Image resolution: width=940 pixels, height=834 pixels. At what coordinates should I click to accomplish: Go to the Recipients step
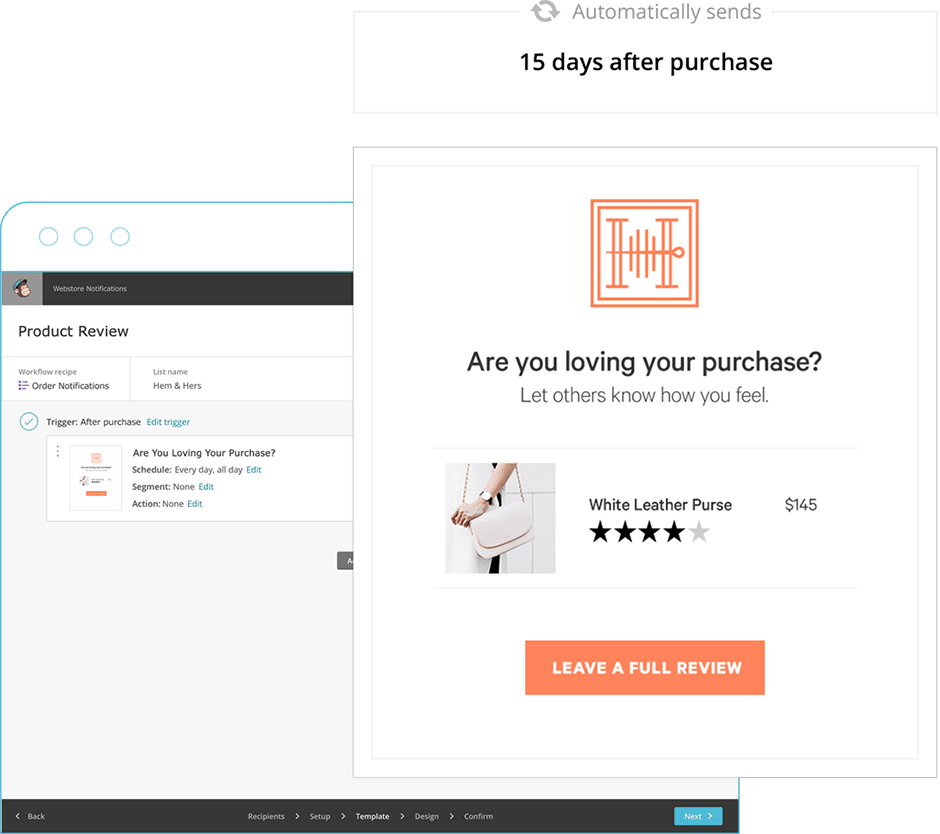(x=266, y=816)
